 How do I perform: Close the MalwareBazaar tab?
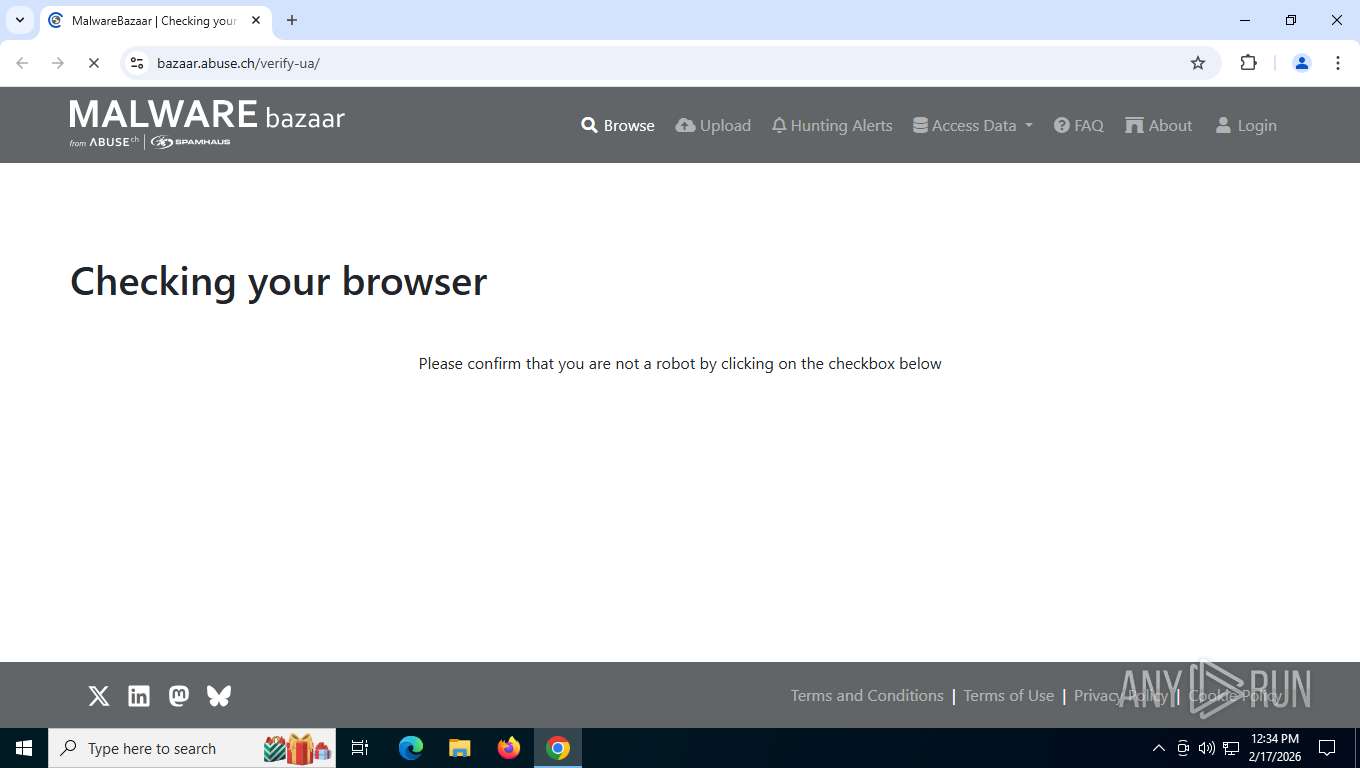(256, 20)
